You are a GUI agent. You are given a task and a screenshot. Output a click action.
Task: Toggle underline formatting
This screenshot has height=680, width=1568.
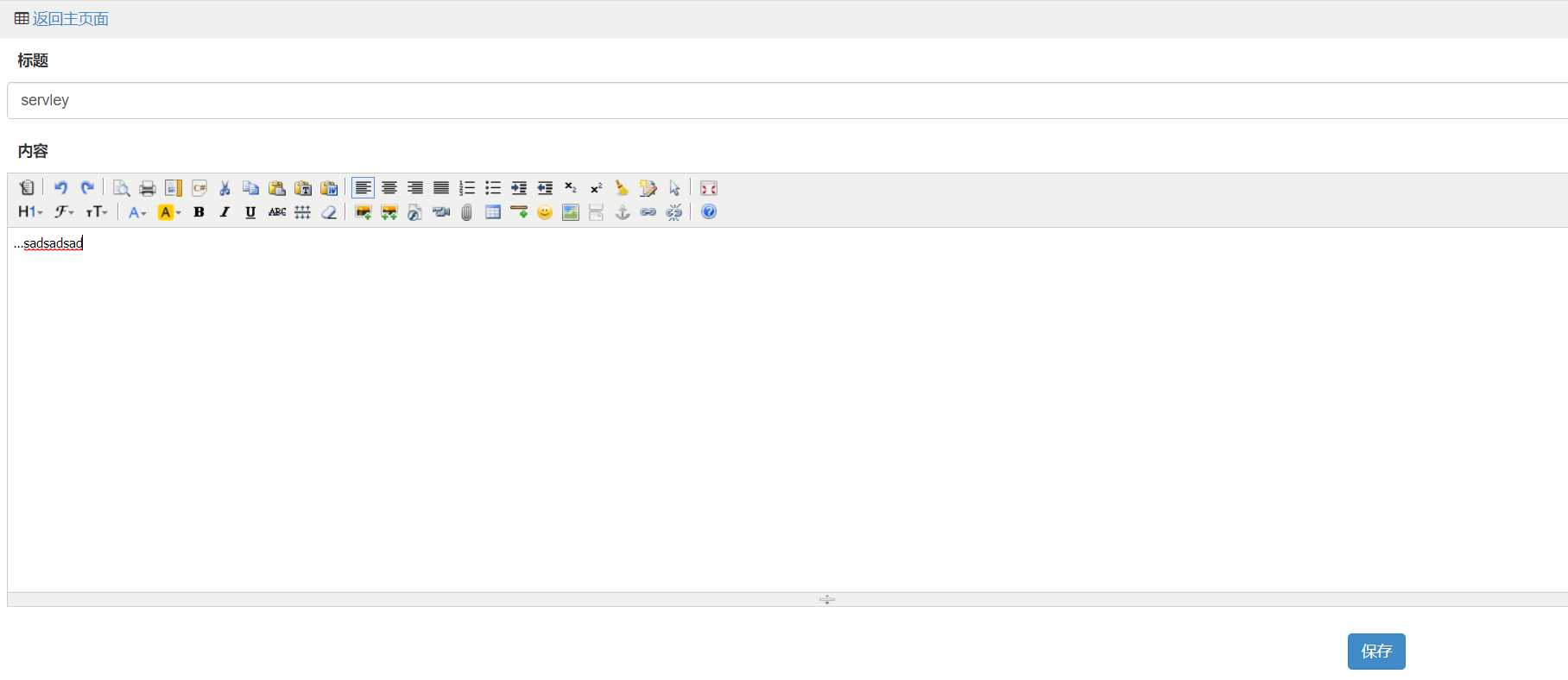tap(251, 211)
